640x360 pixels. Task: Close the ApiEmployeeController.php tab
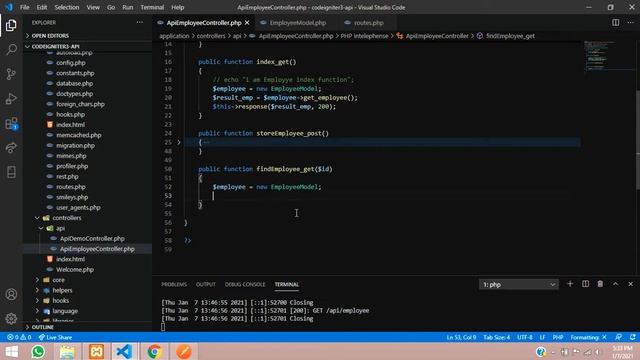247,23
